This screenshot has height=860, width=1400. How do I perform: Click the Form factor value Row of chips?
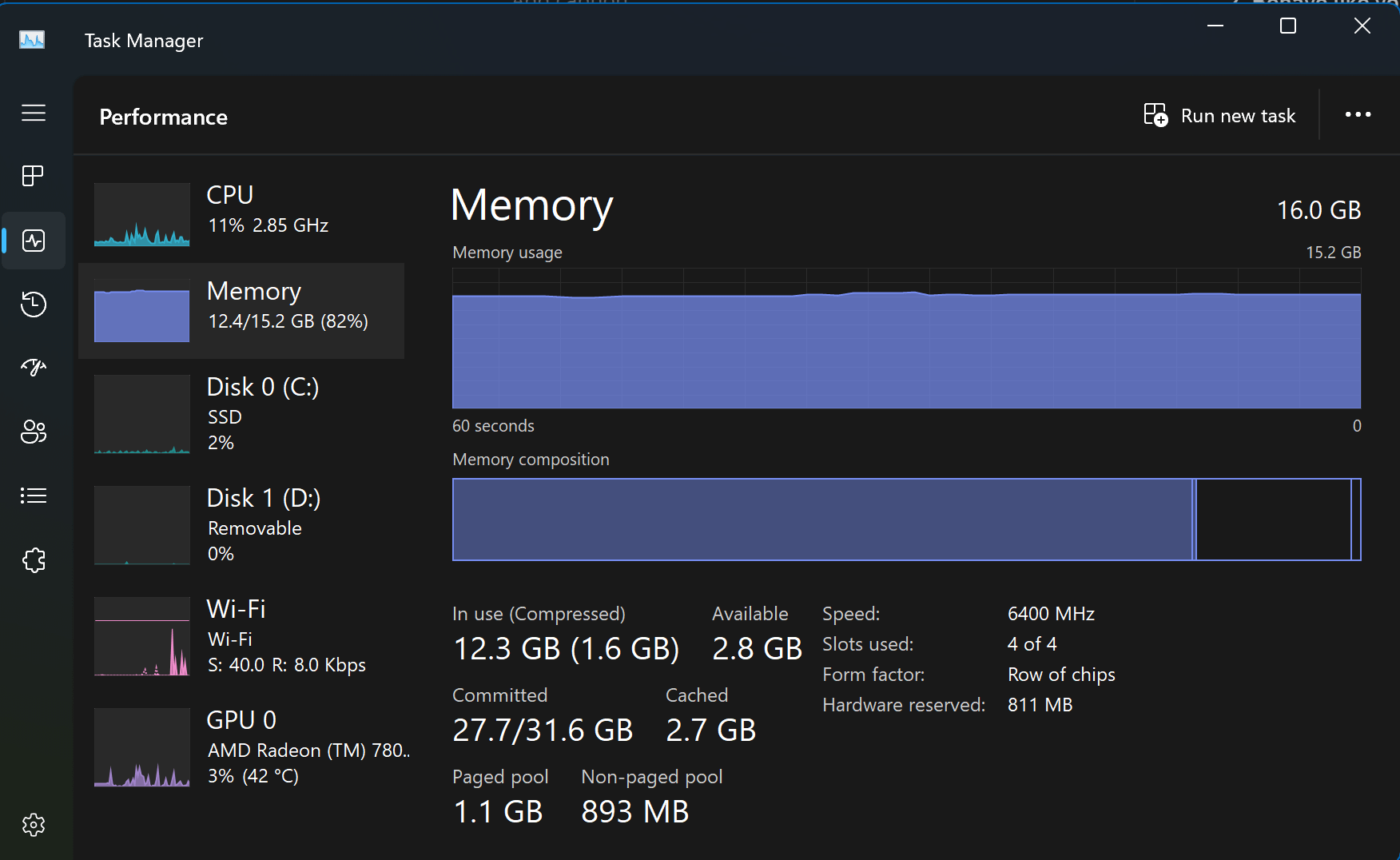(x=1061, y=675)
